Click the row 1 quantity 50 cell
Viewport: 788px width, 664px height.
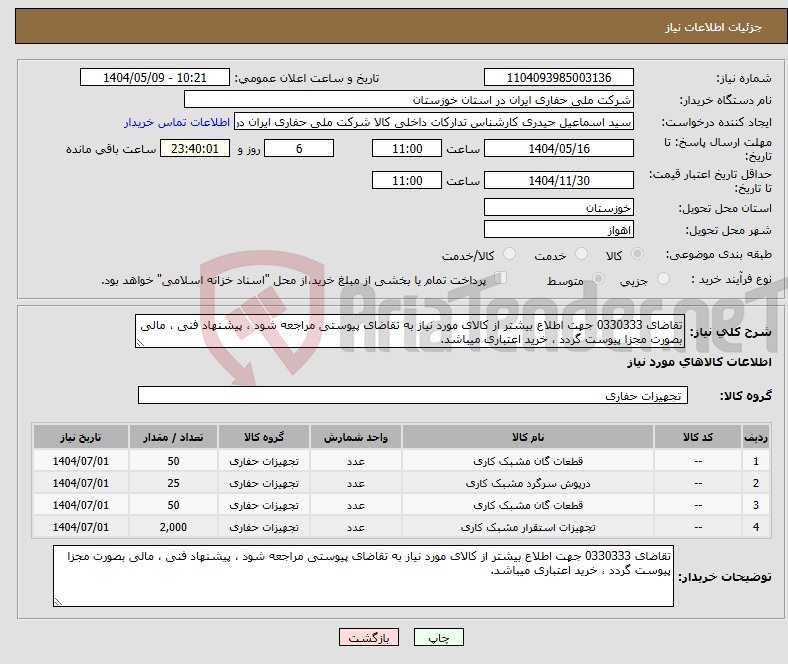(173, 460)
